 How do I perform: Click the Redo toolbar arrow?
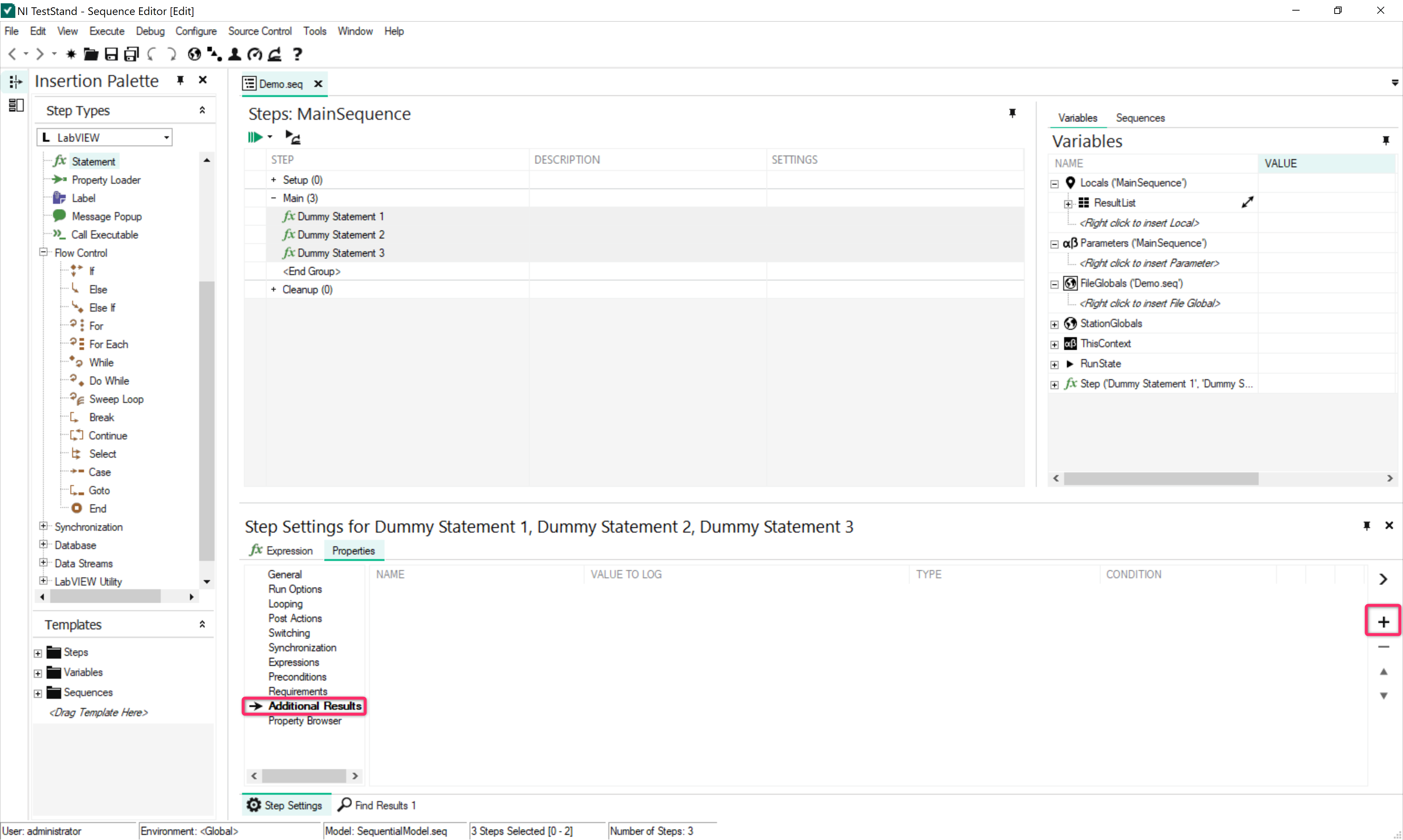click(x=172, y=54)
